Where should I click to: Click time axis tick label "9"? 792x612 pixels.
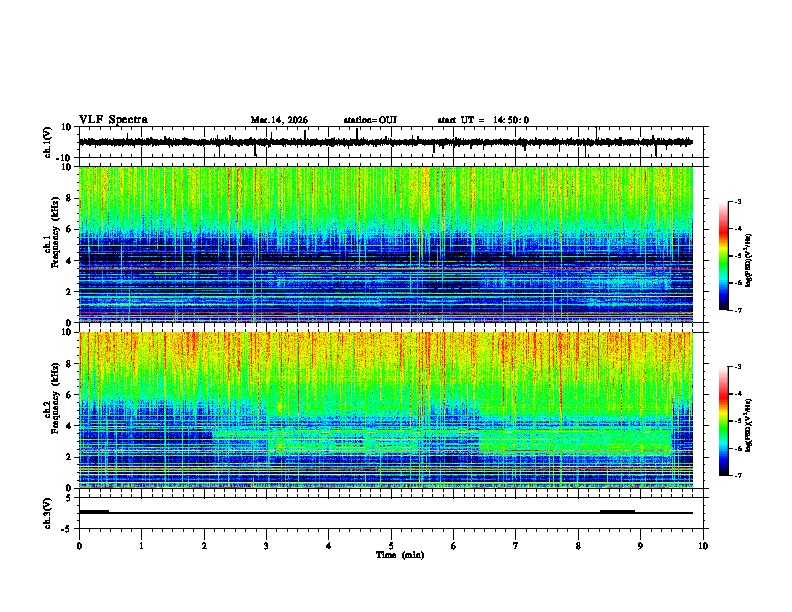click(x=640, y=546)
